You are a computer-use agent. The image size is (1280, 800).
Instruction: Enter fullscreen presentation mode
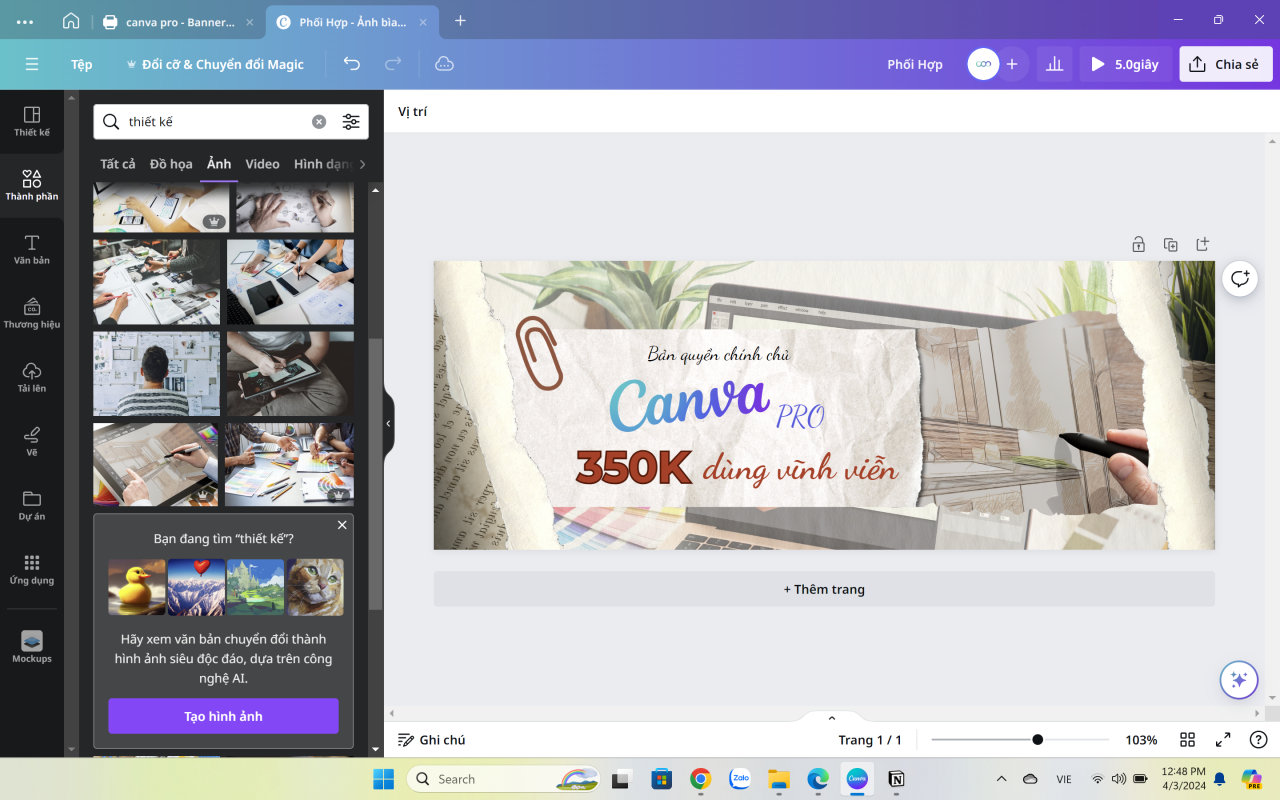click(1223, 740)
